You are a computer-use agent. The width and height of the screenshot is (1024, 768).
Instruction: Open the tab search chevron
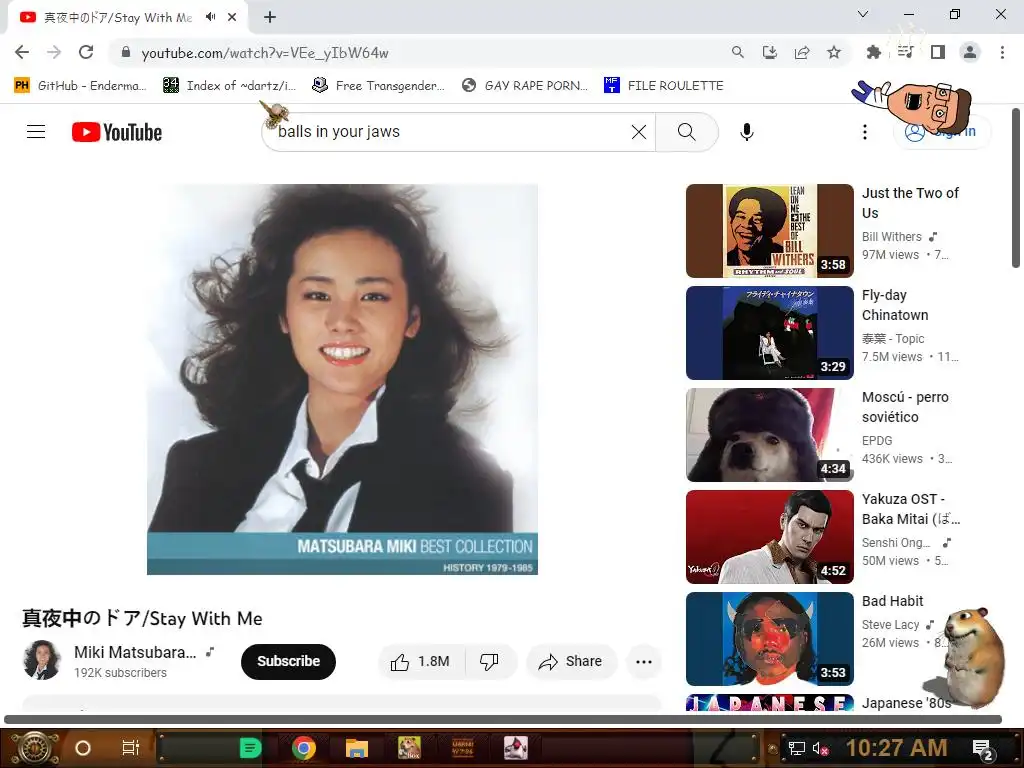point(863,14)
